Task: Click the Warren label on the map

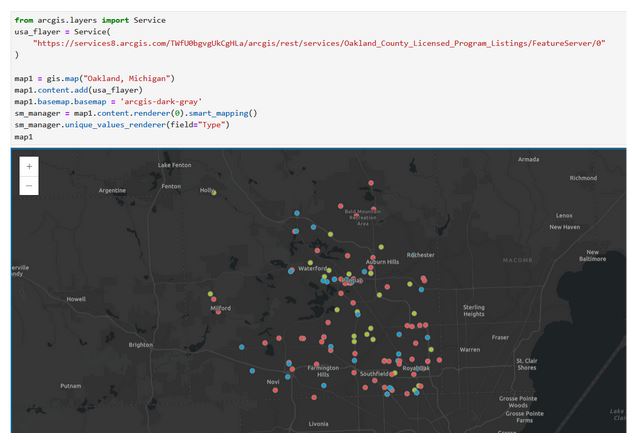Action: (x=470, y=350)
